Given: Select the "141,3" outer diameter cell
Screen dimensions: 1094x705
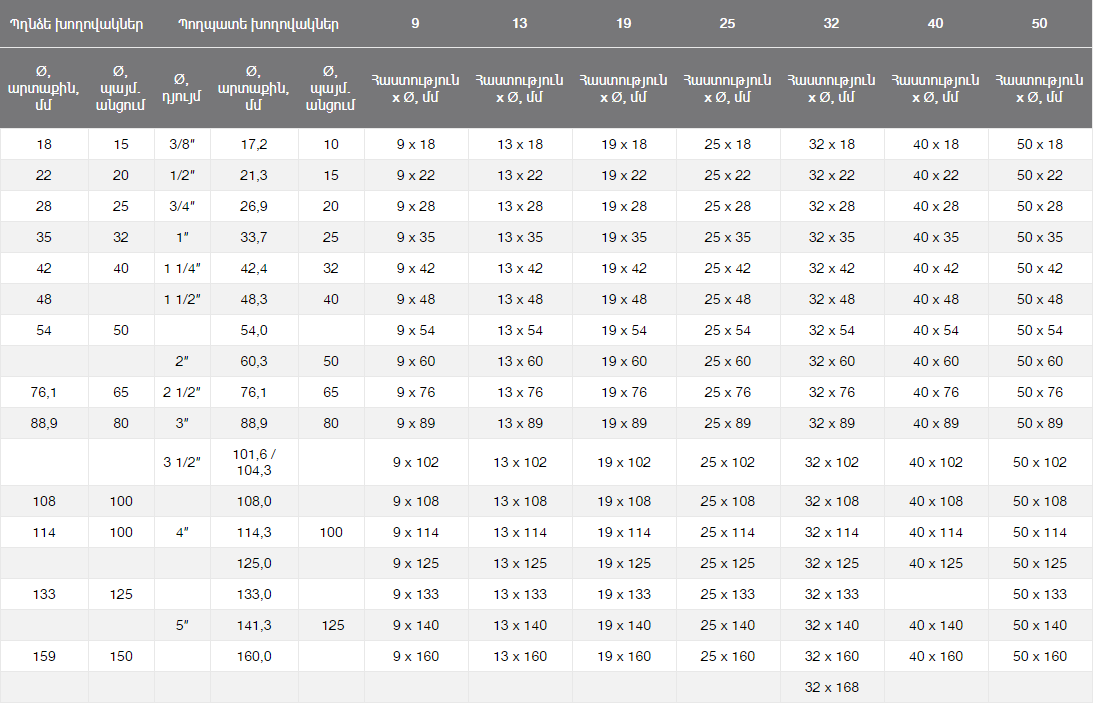Looking at the screenshot, I should point(254,625).
